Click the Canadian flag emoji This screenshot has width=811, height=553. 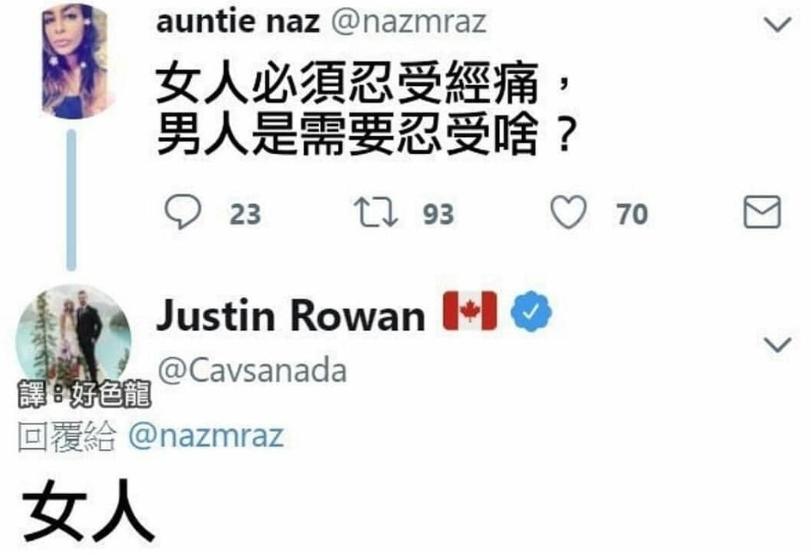point(470,311)
